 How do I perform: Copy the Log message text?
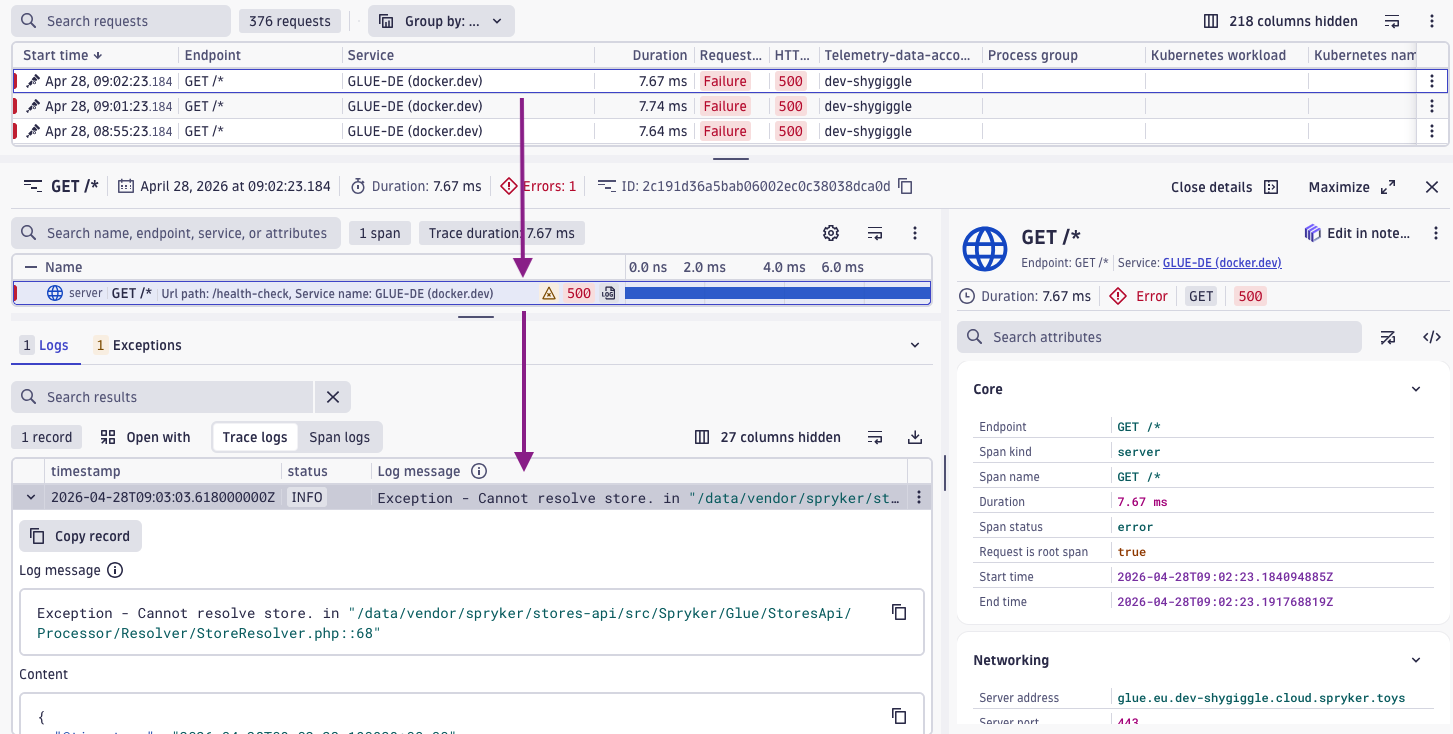pyautogui.click(x=898, y=612)
